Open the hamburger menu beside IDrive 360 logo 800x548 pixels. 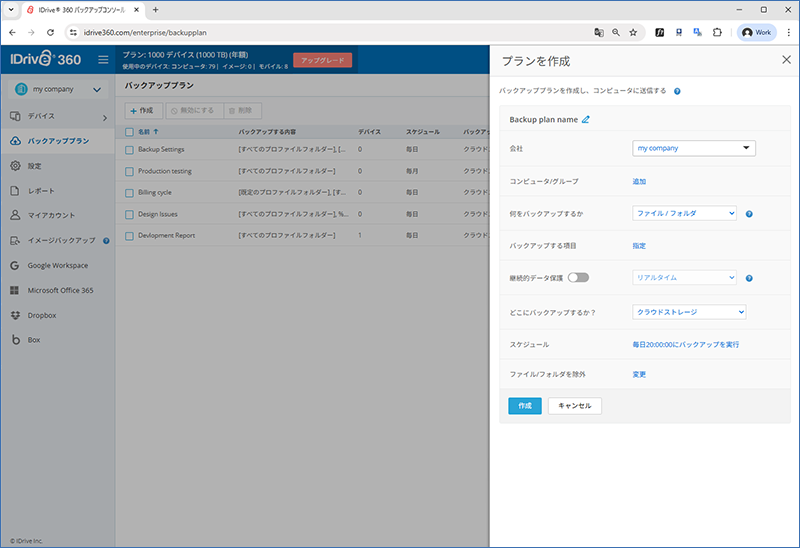click(103, 60)
